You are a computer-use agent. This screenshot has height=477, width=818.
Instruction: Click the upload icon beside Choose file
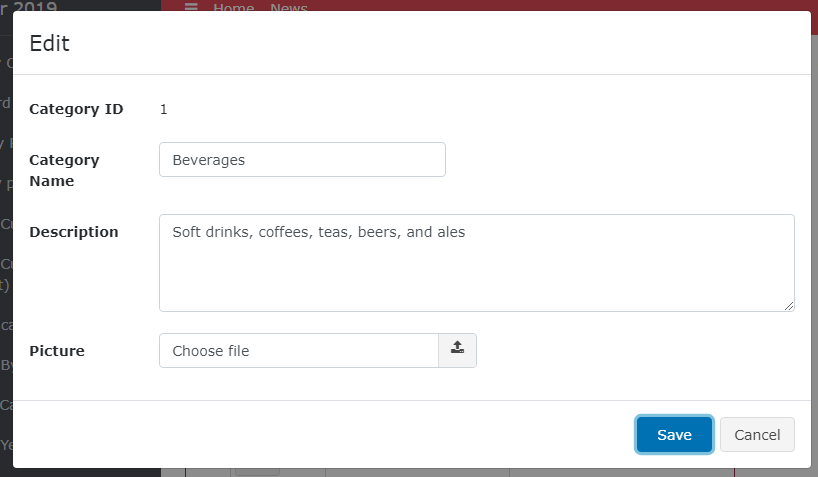pos(458,350)
